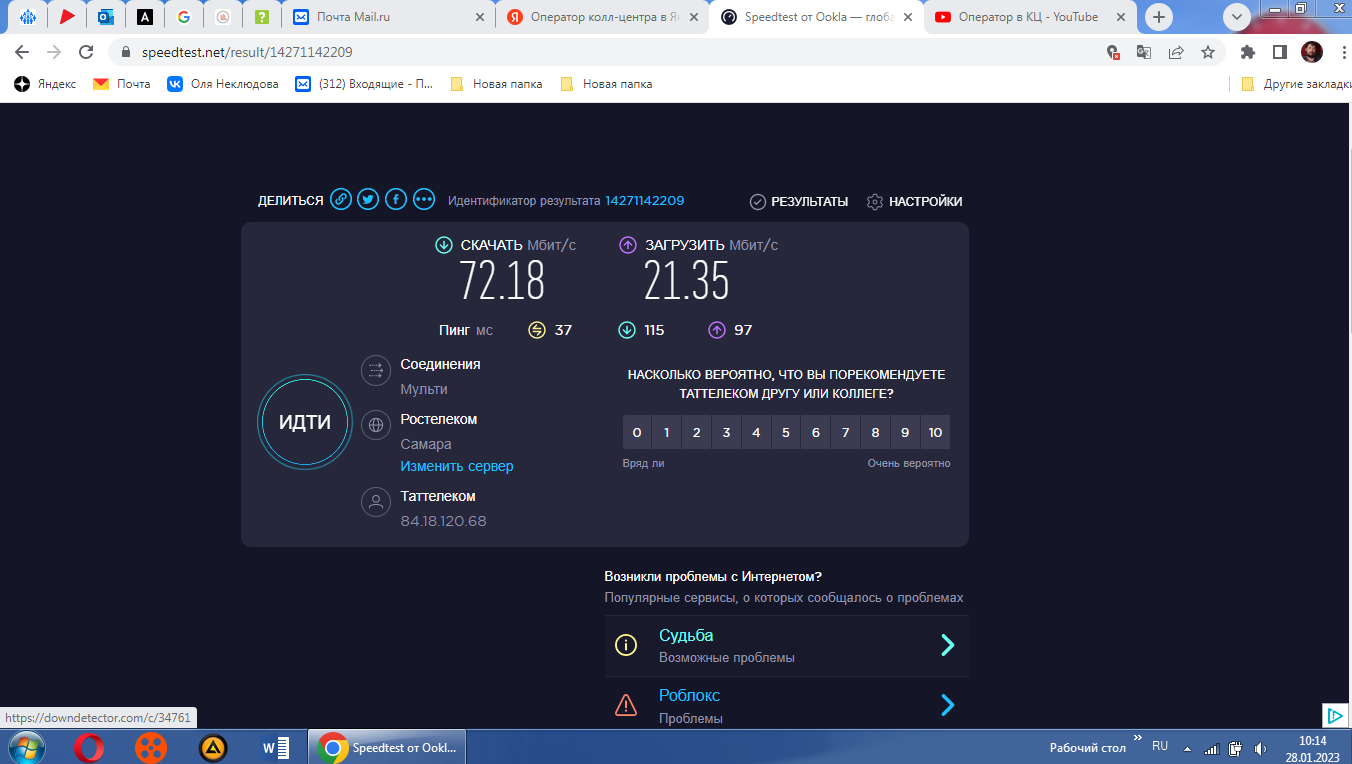Expand the Судьба problem entry arrow
This screenshot has width=1352, height=764.
(x=948, y=645)
